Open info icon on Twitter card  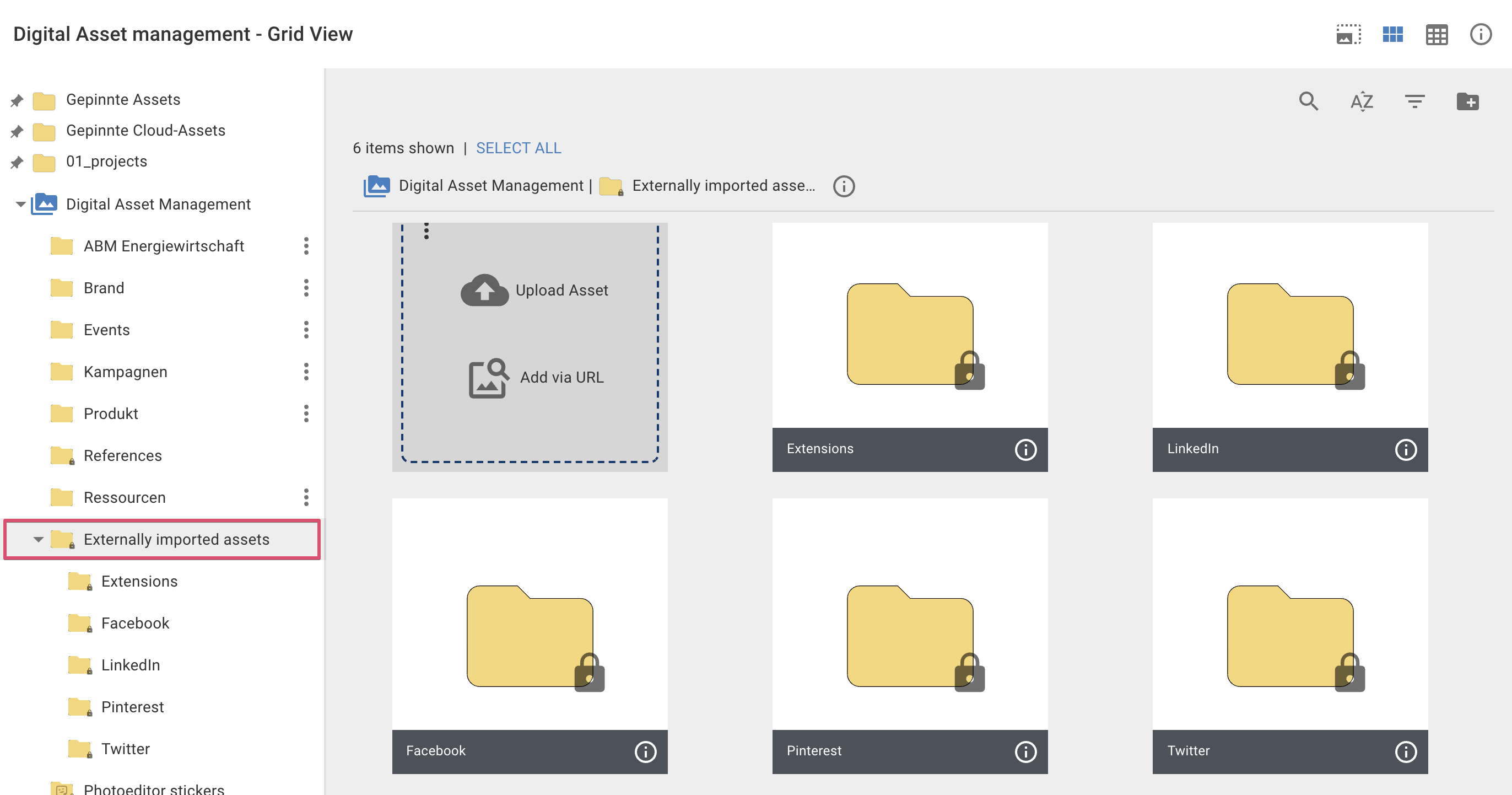coord(1405,751)
